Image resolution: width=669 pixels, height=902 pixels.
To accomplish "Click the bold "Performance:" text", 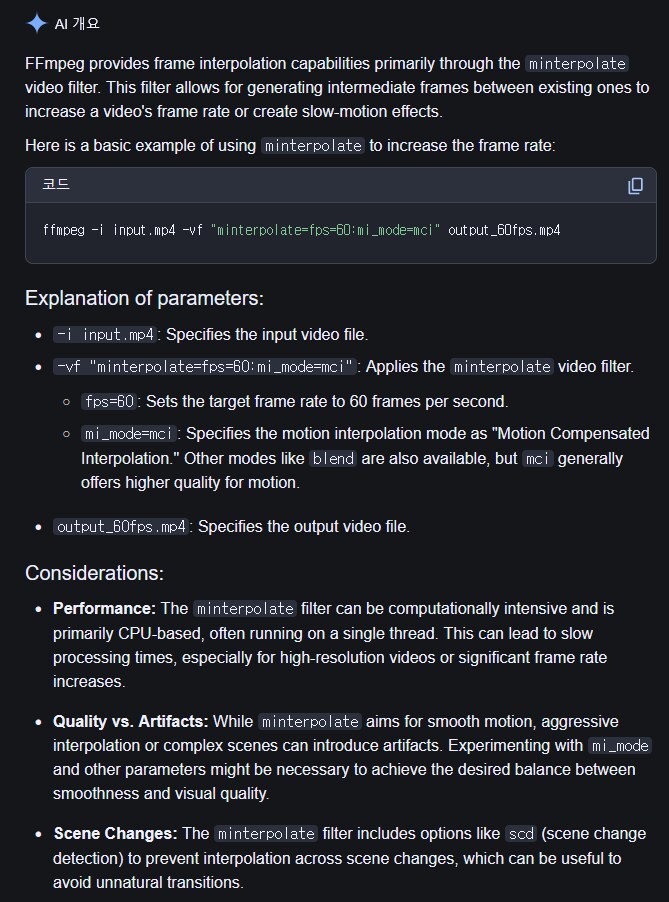I will (104, 608).
